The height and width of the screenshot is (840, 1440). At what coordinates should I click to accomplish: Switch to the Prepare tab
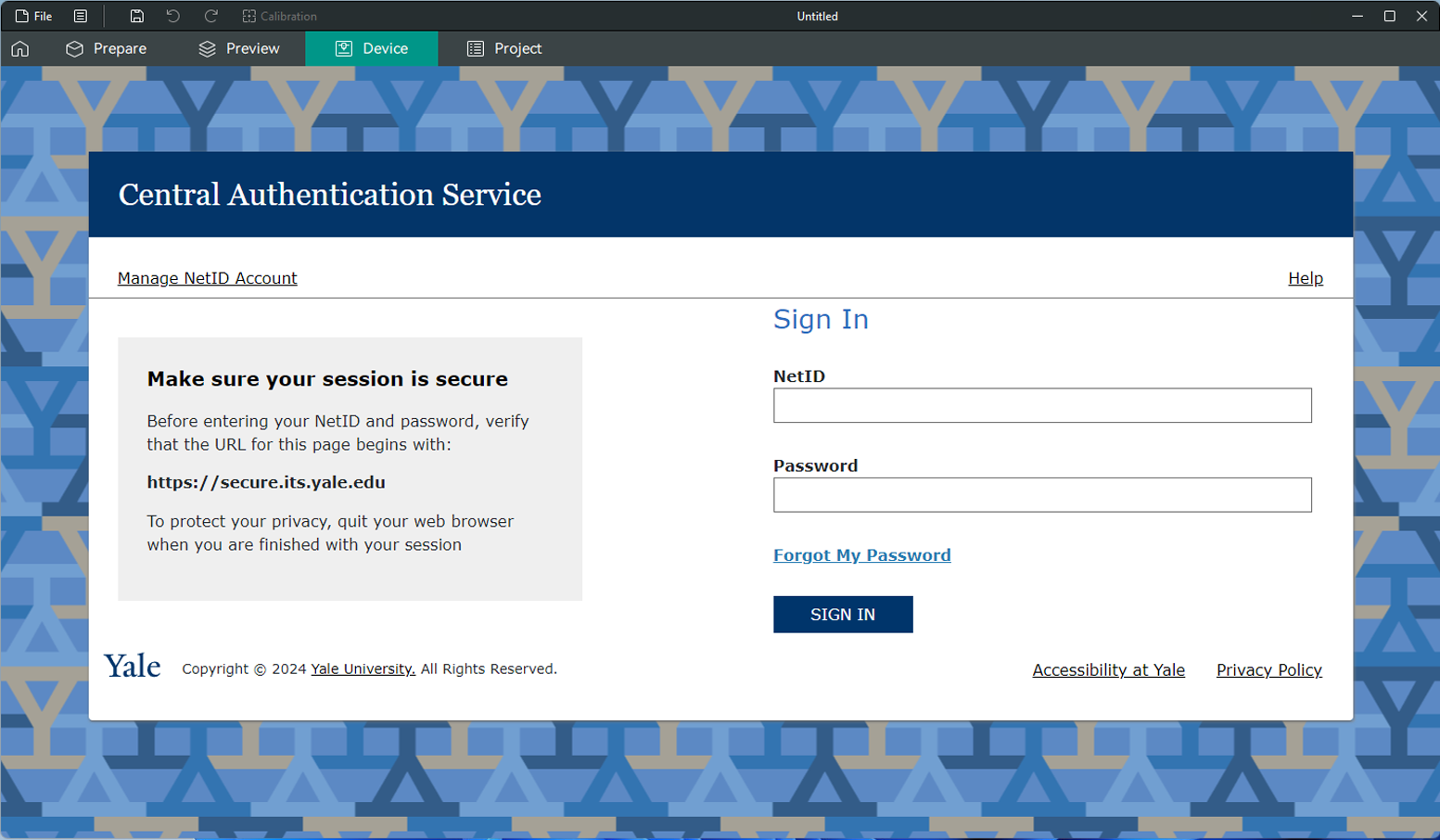pyautogui.click(x=106, y=49)
